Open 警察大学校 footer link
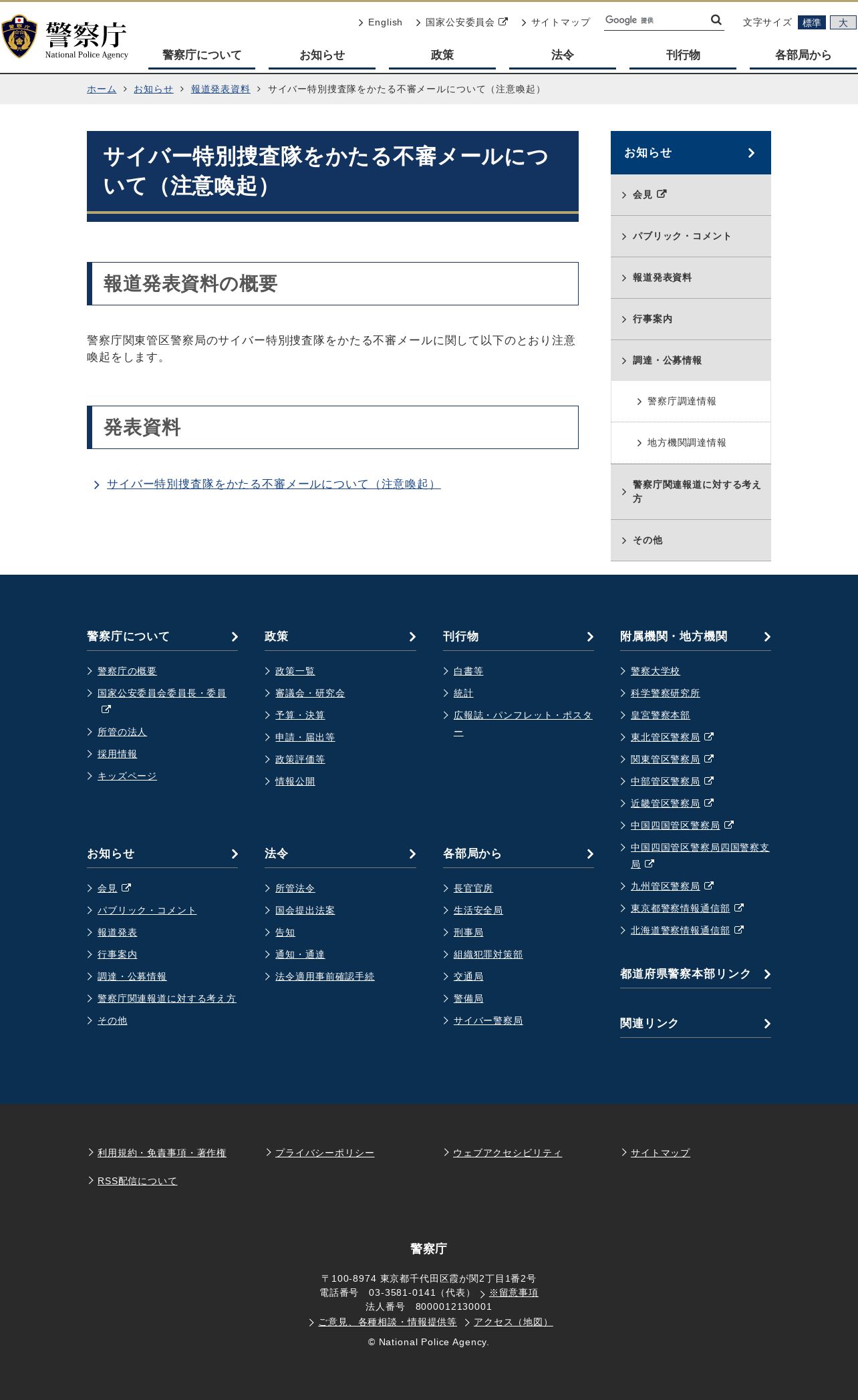Image resolution: width=858 pixels, height=1400 pixels. (x=655, y=672)
